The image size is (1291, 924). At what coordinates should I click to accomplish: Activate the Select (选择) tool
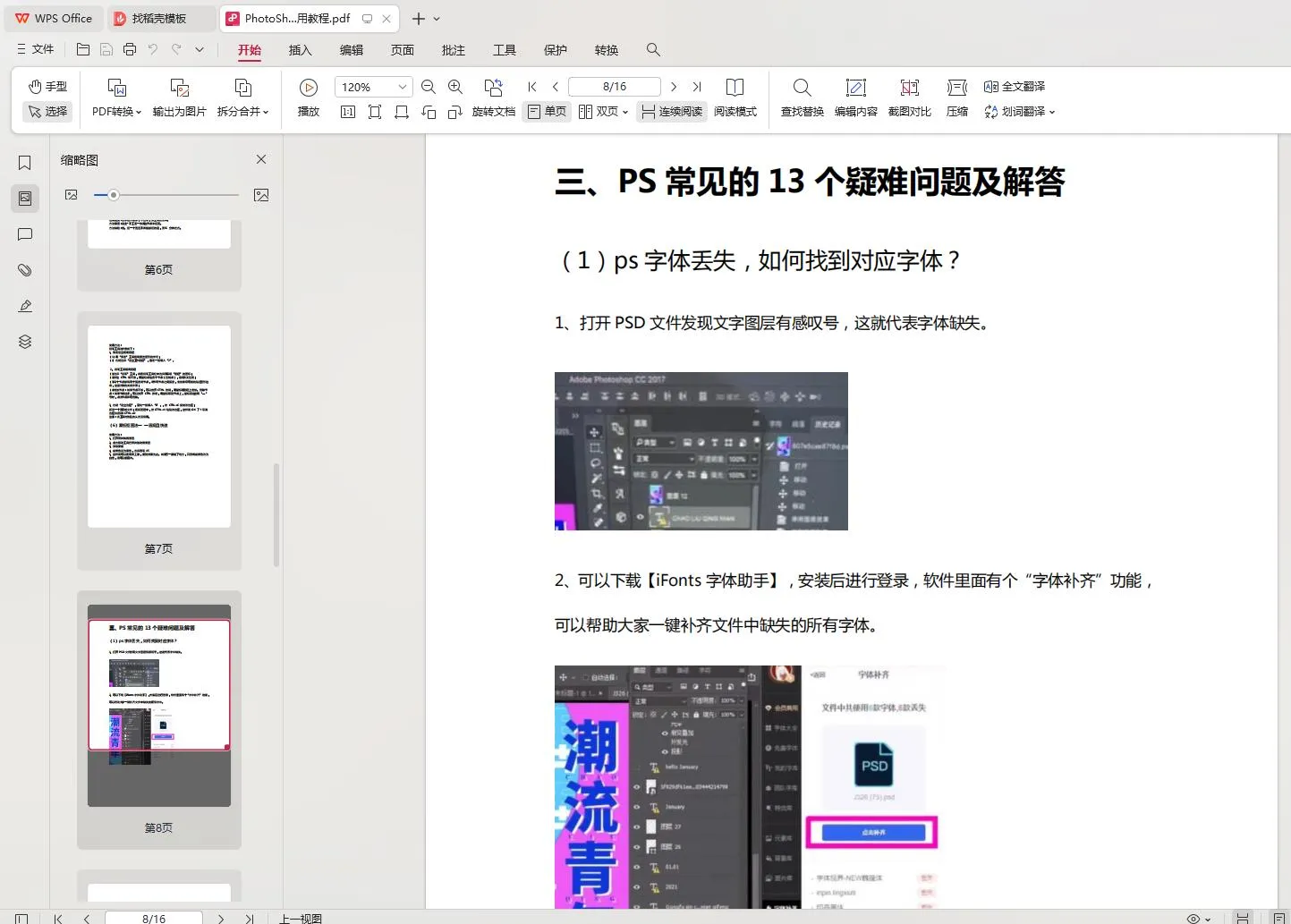point(47,111)
